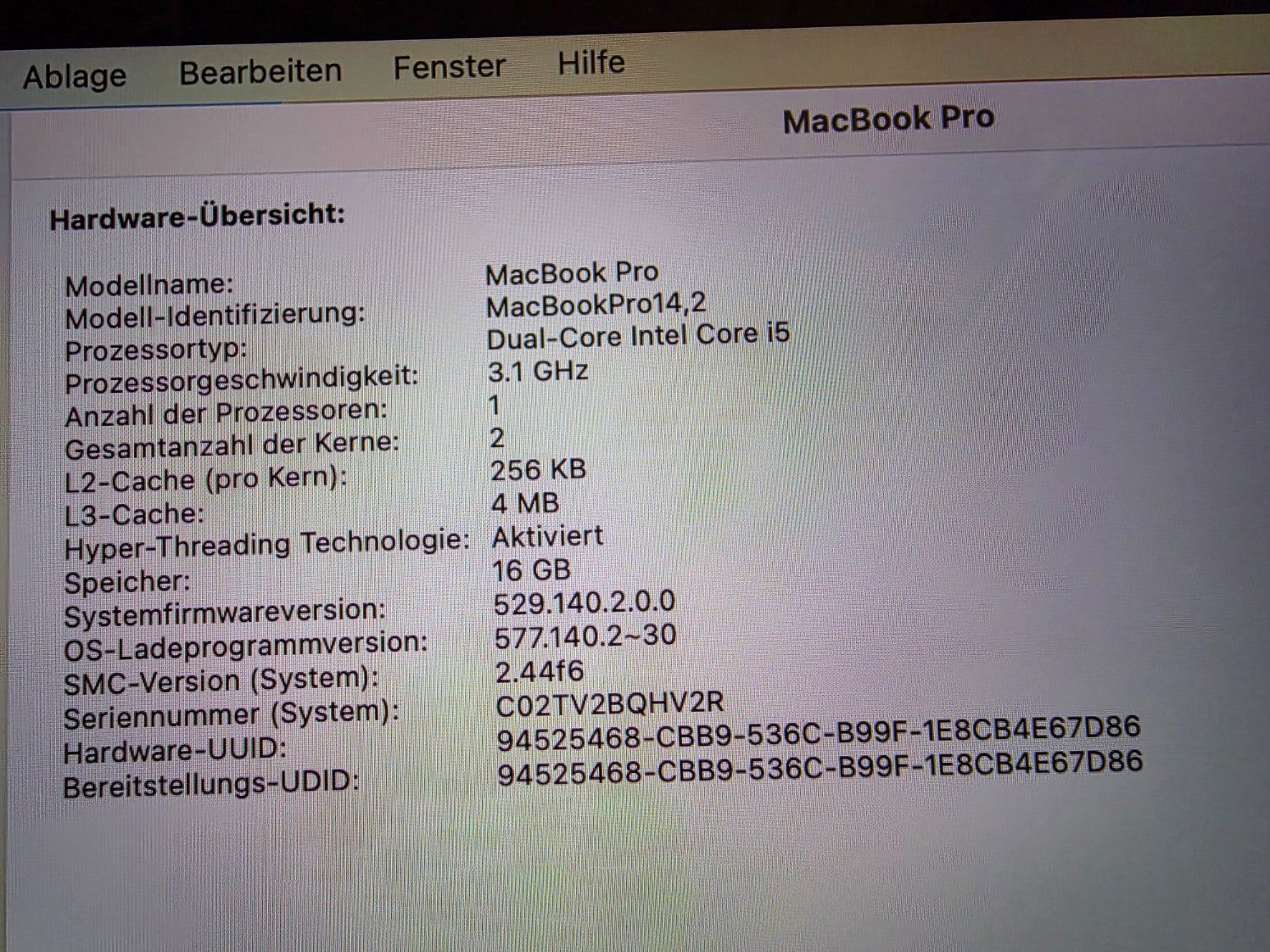Select the core count value 2

[497, 439]
